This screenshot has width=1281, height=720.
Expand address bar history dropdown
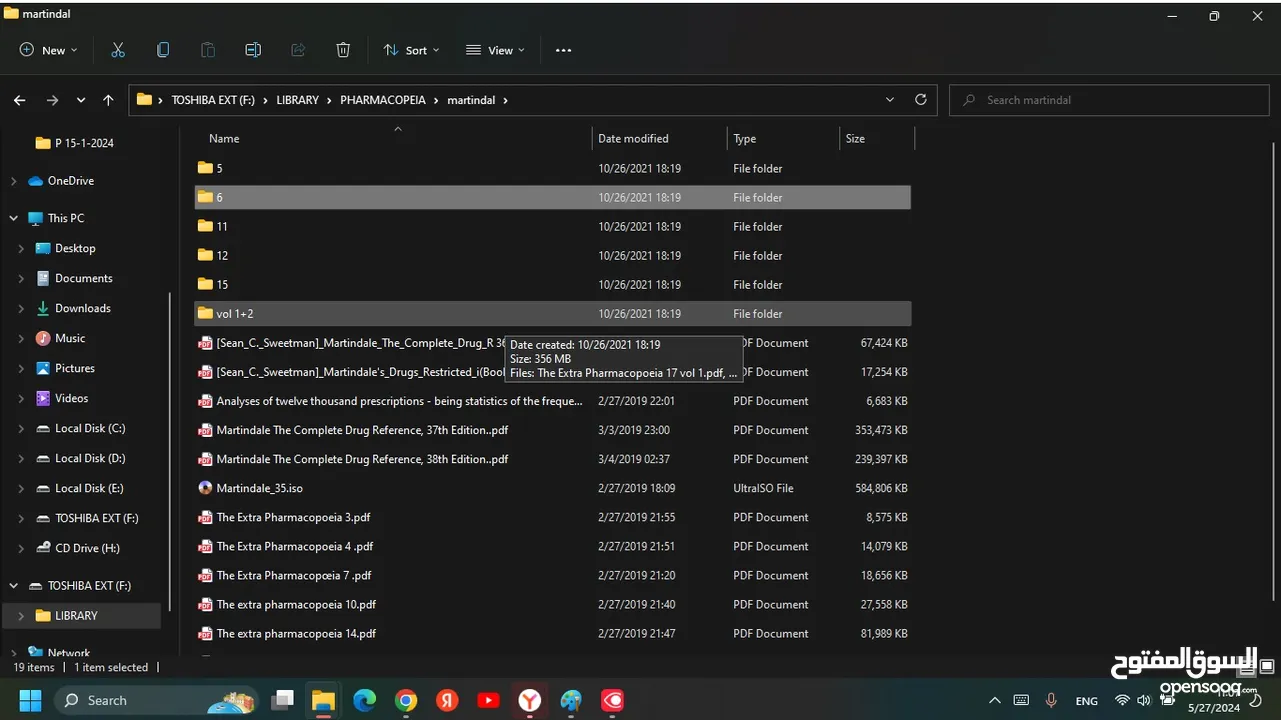click(890, 100)
